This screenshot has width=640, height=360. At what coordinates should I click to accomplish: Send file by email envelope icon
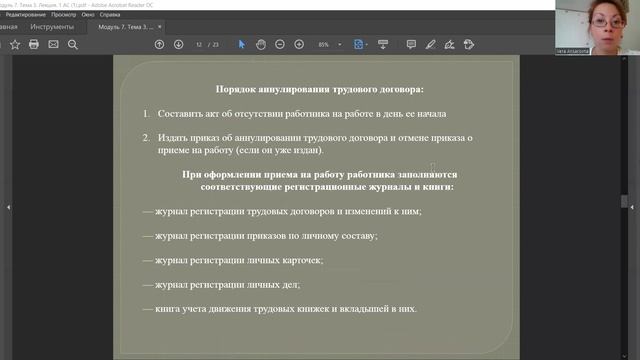pyautogui.click(x=53, y=44)
